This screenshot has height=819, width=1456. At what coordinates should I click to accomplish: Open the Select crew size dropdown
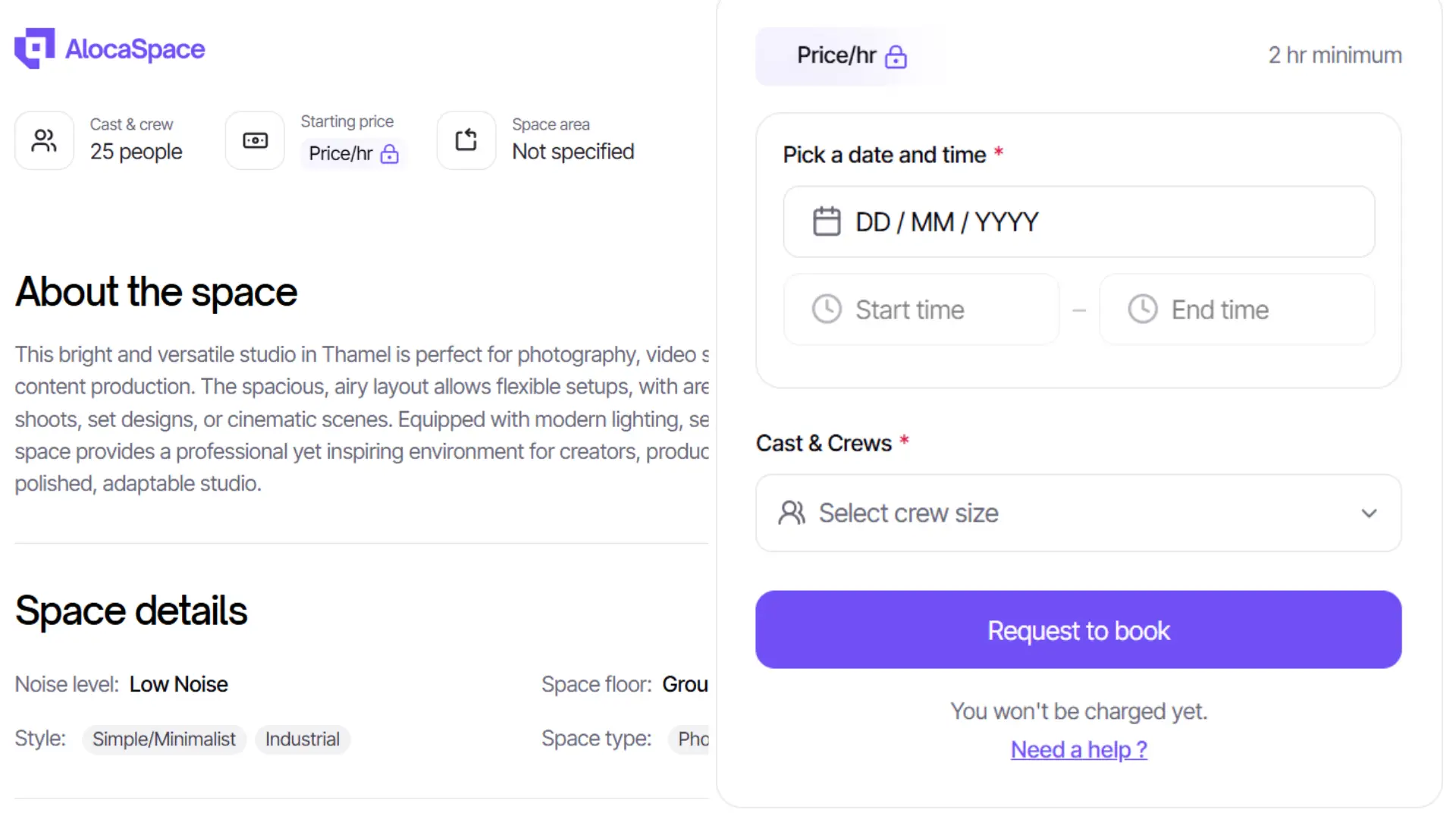[1077, 513]
